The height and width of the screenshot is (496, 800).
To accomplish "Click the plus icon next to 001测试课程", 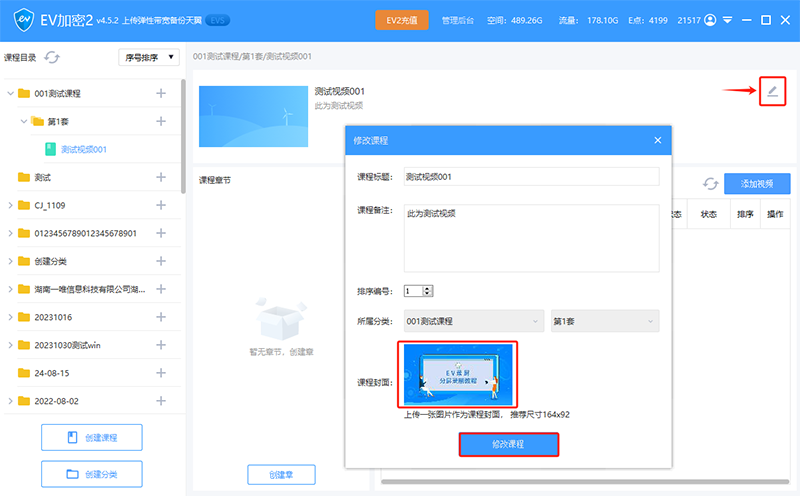I will click(161, 93).
